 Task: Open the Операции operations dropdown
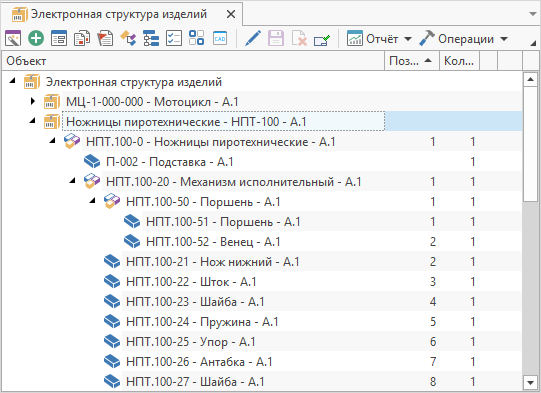pos(463,39)
